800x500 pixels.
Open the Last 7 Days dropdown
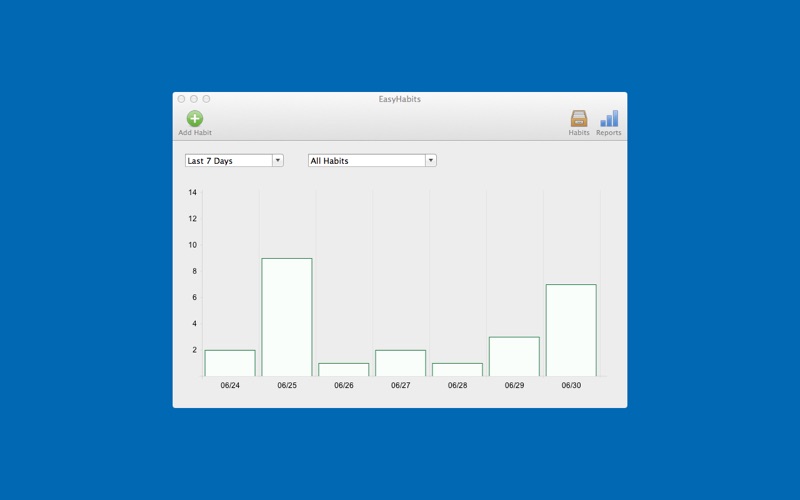tap(234, 161)
